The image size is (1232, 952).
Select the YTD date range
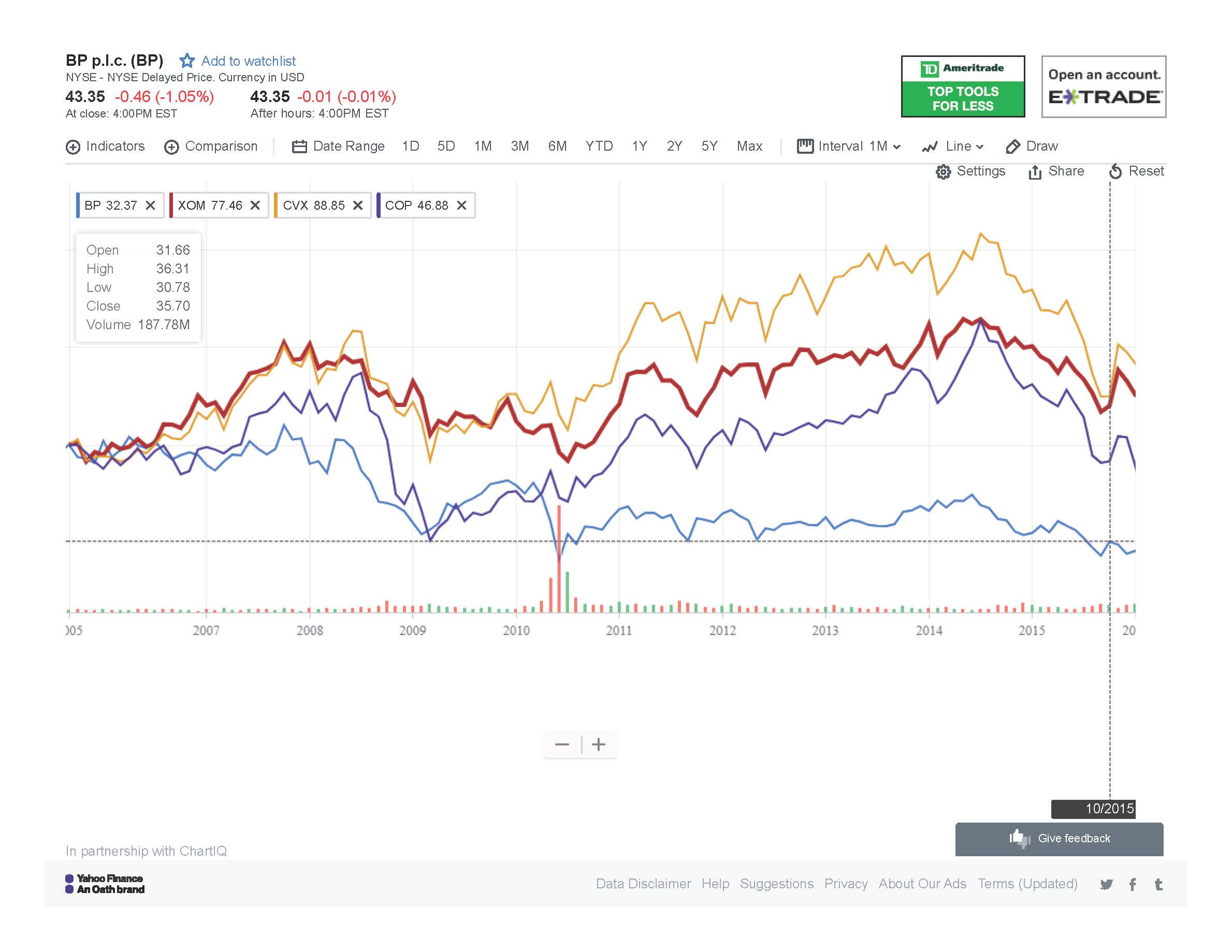click(x=599, y=147)
